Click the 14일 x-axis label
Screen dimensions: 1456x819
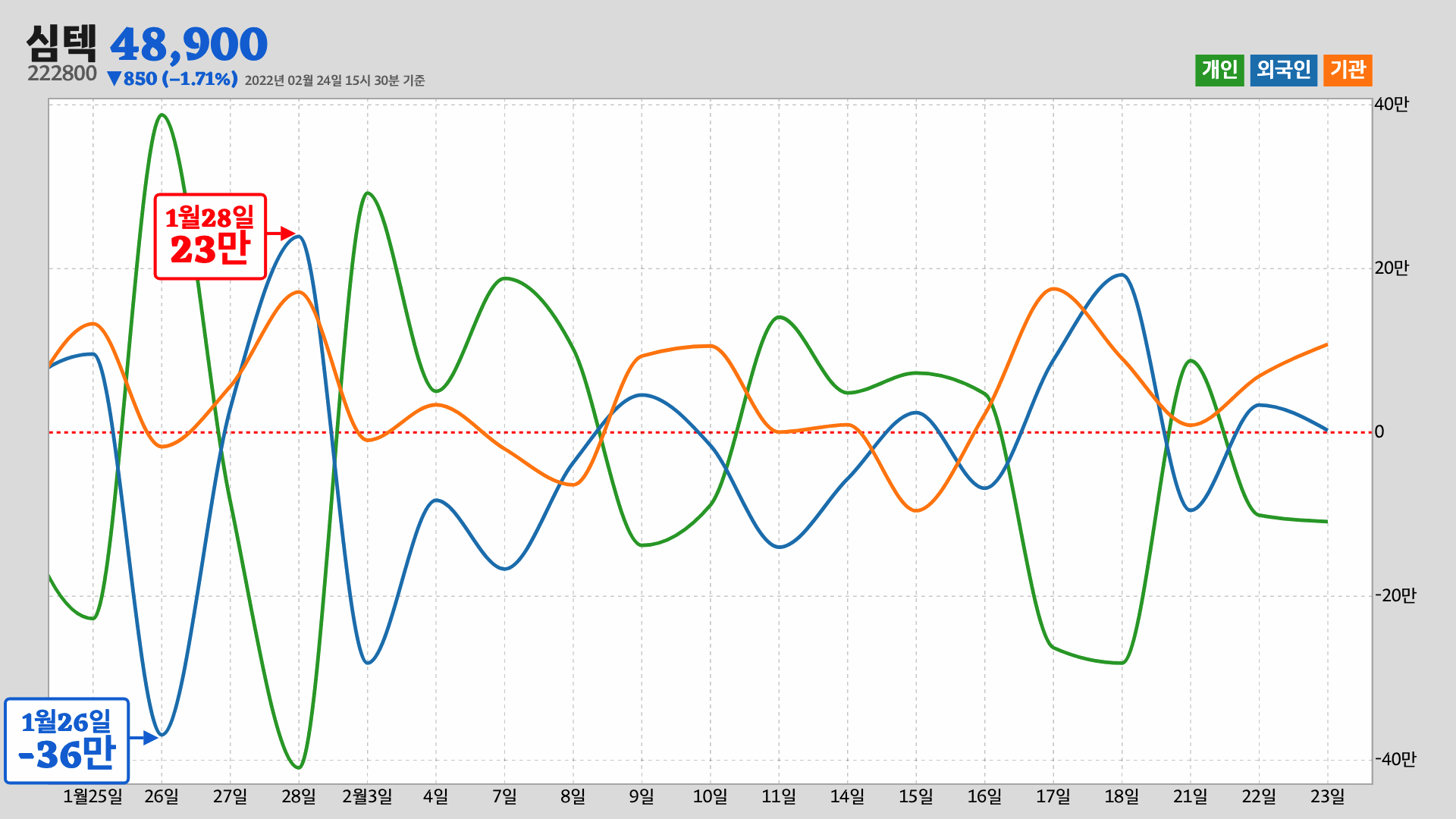848,797
